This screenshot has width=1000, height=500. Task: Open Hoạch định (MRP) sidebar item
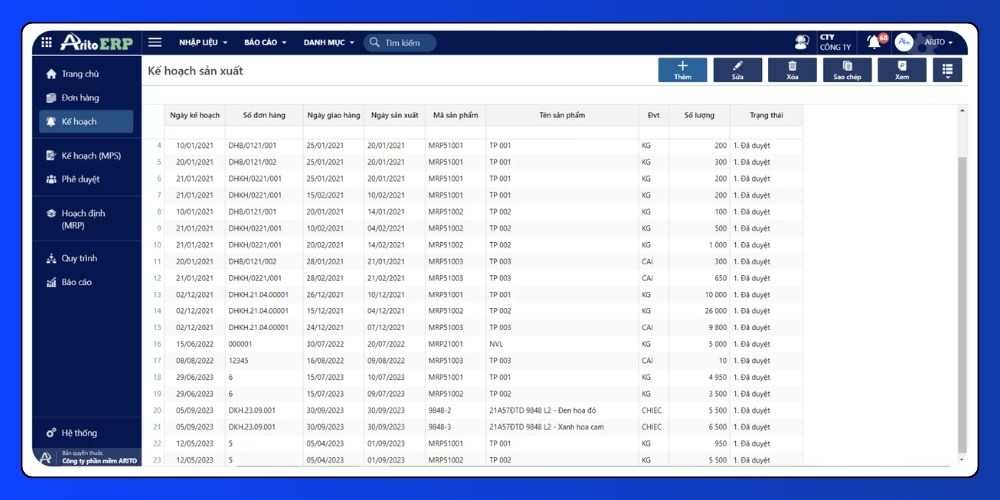click(83, 219)
